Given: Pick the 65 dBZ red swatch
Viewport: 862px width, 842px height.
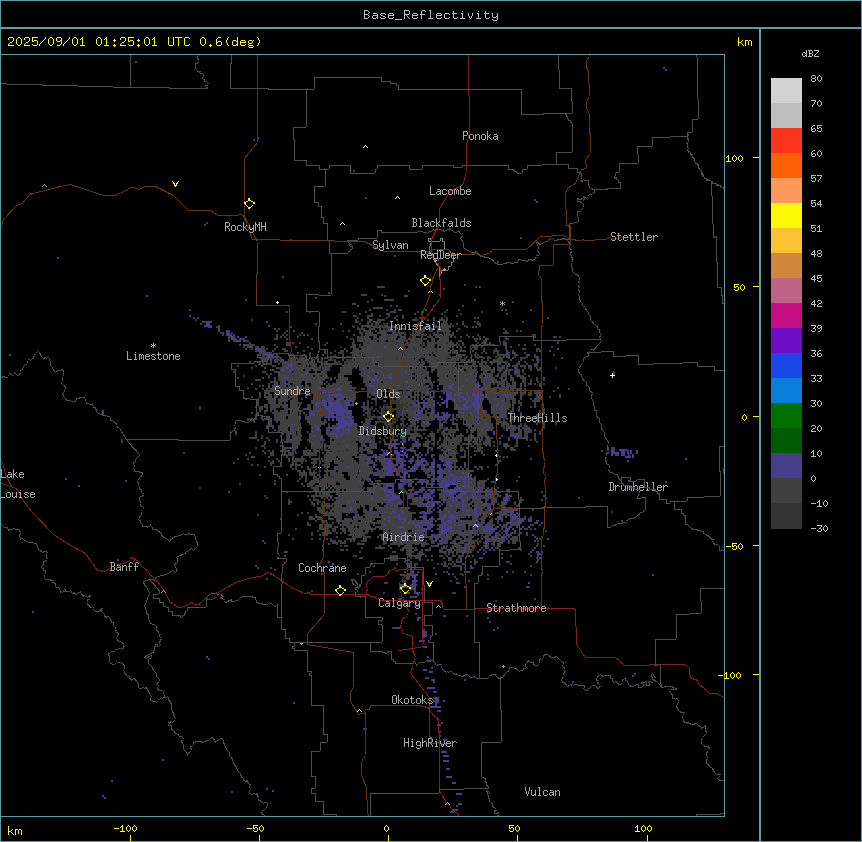Looking at the screenshot, I should point(786,141).
